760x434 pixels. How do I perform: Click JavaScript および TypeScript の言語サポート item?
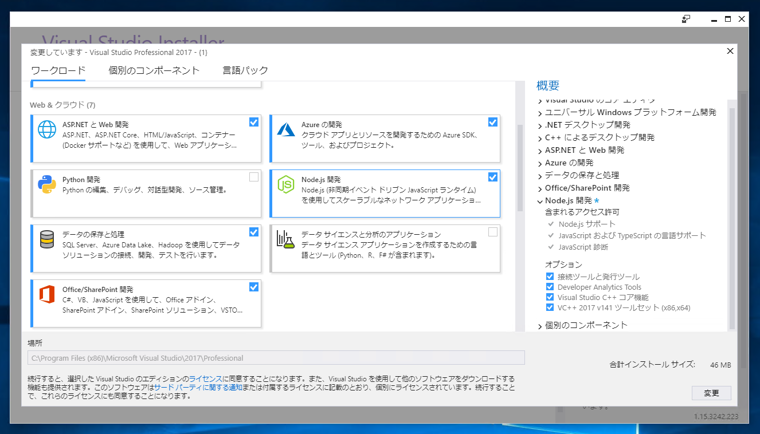pyautogui.click(x=632, y=236)
